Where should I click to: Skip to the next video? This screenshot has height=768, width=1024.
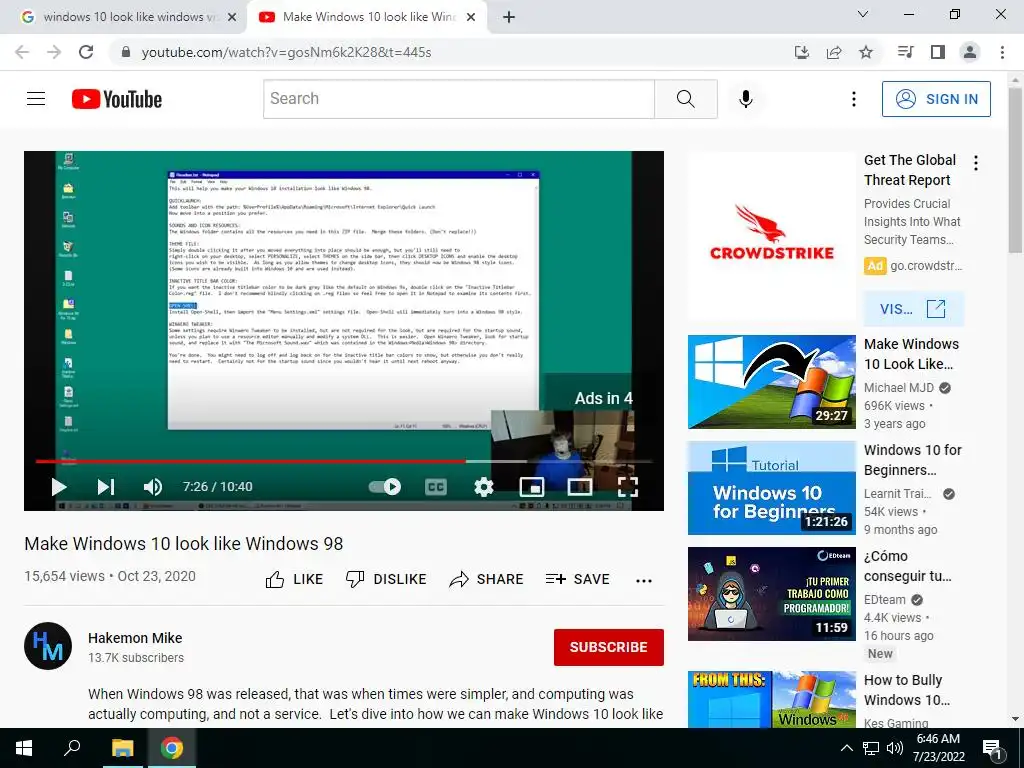106,487
